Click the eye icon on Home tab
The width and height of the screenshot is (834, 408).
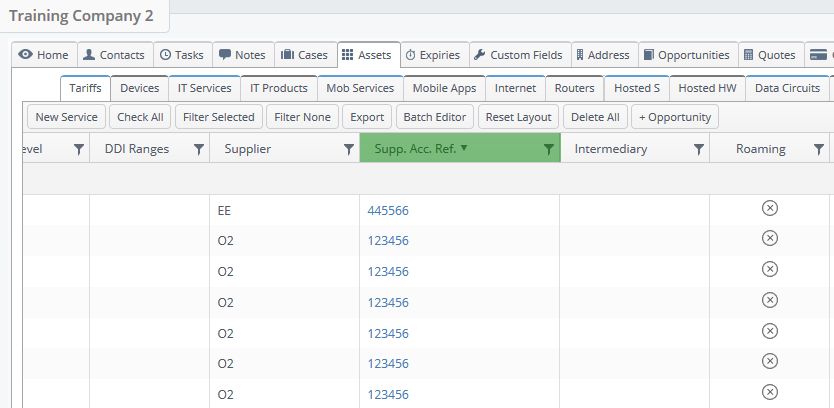click(25, 55)
